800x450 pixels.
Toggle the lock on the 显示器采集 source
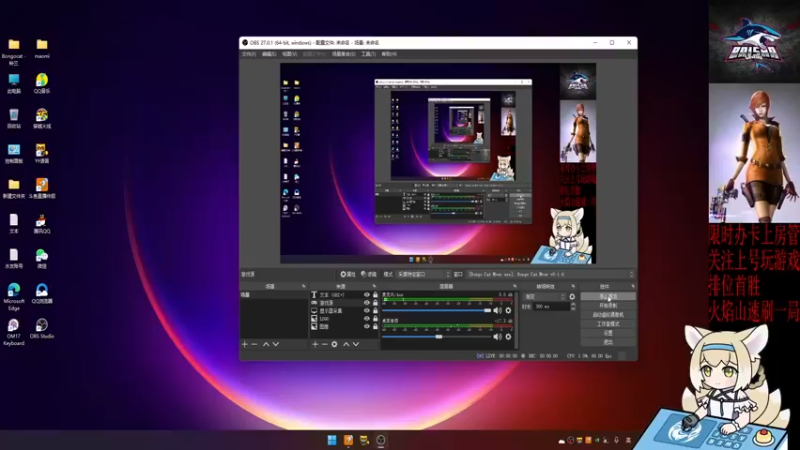point(376,311)
